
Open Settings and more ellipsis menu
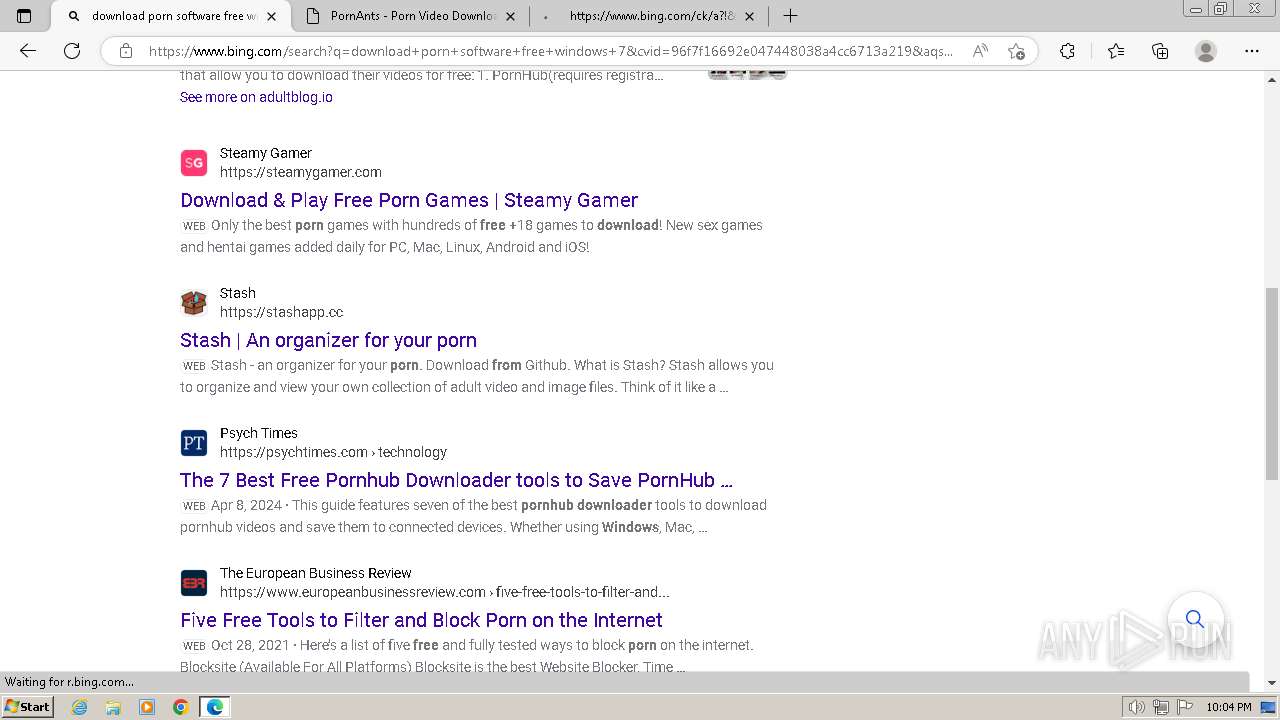click(1252, 51)
